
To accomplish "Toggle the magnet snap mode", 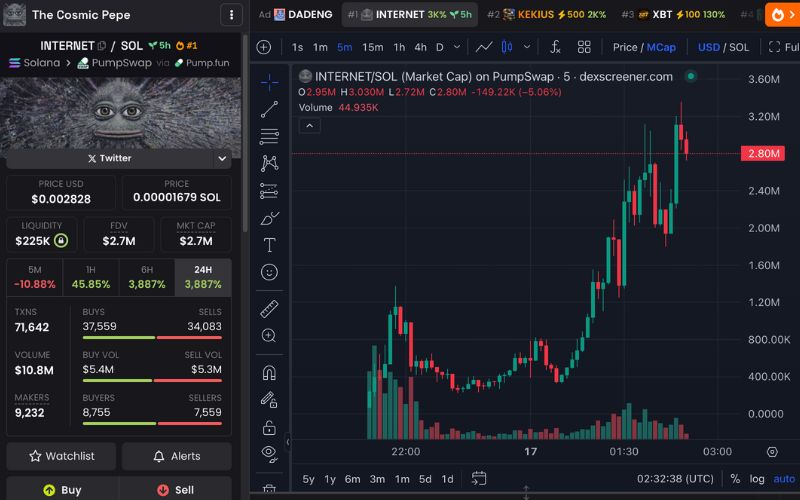I will 269,373.
